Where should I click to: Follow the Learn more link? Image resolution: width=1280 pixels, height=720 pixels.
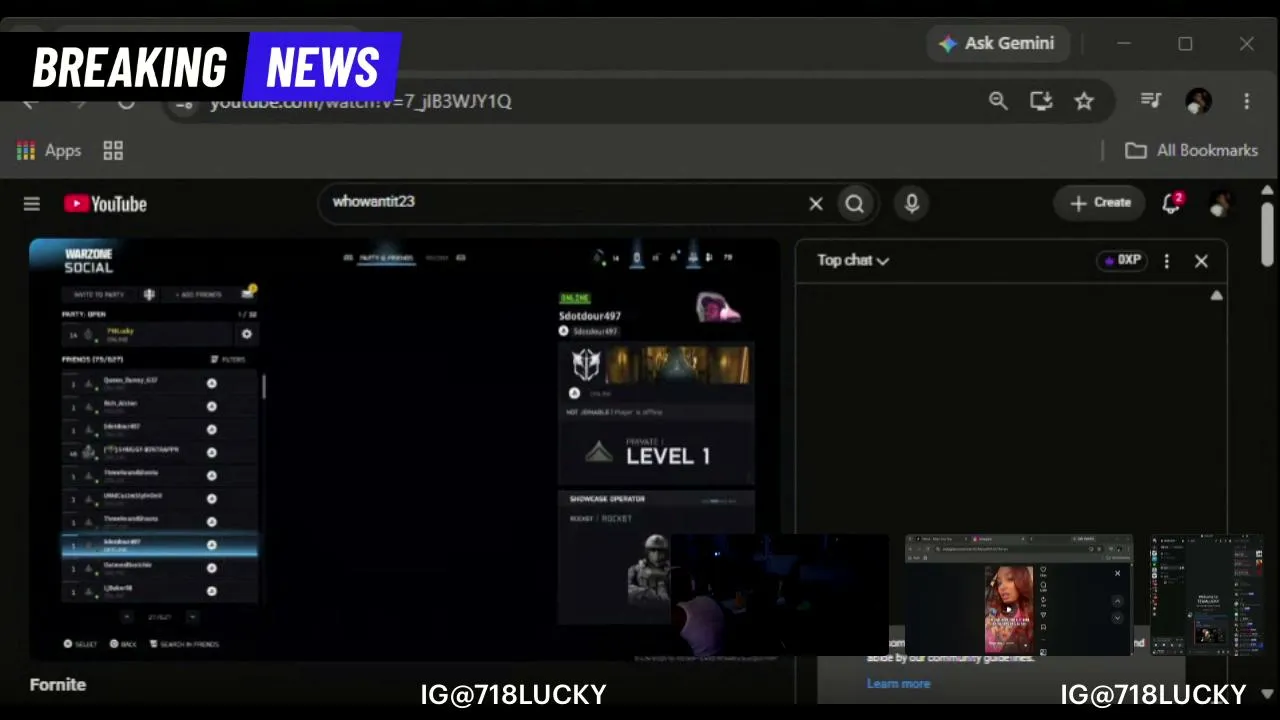[898, 683]
